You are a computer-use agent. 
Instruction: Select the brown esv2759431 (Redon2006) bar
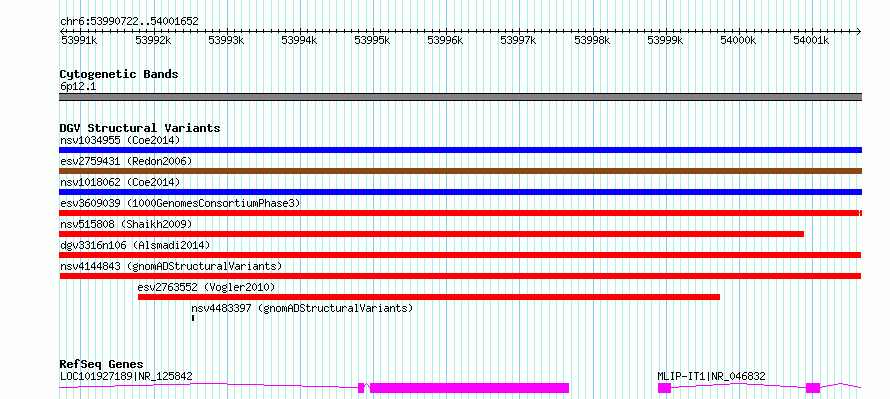tap(460, 171)
